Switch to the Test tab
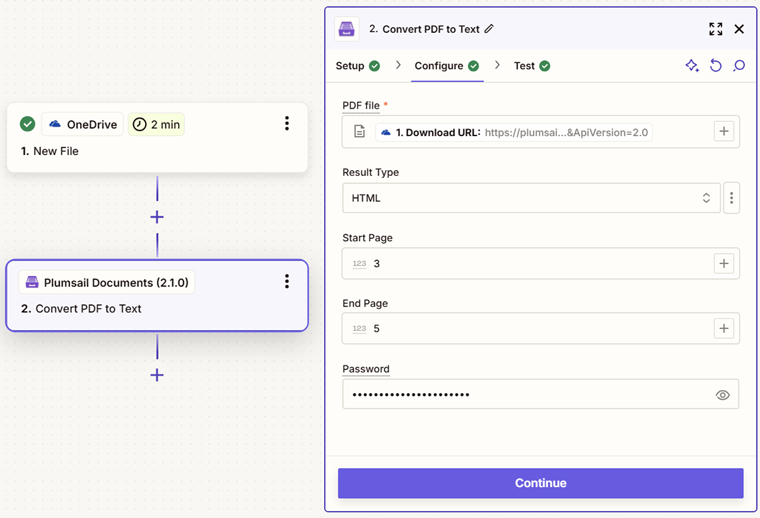Screen dimensions: 760x518 click(532, 66)
